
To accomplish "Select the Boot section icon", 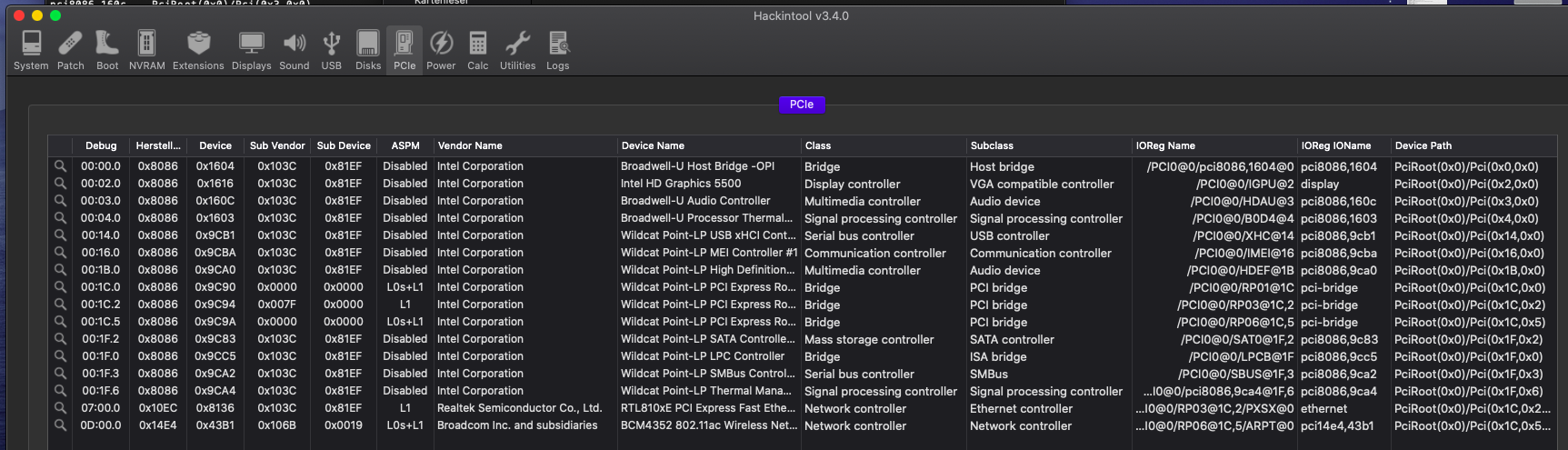I will pos(107,49).
